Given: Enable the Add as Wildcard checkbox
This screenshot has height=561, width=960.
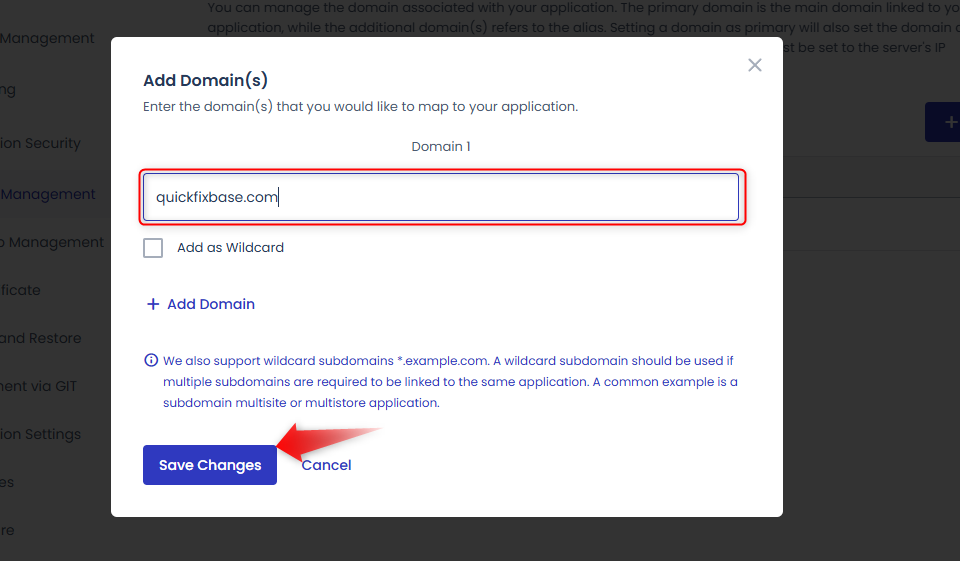Looking at the screenshot, I should click(x=153, y=248).
